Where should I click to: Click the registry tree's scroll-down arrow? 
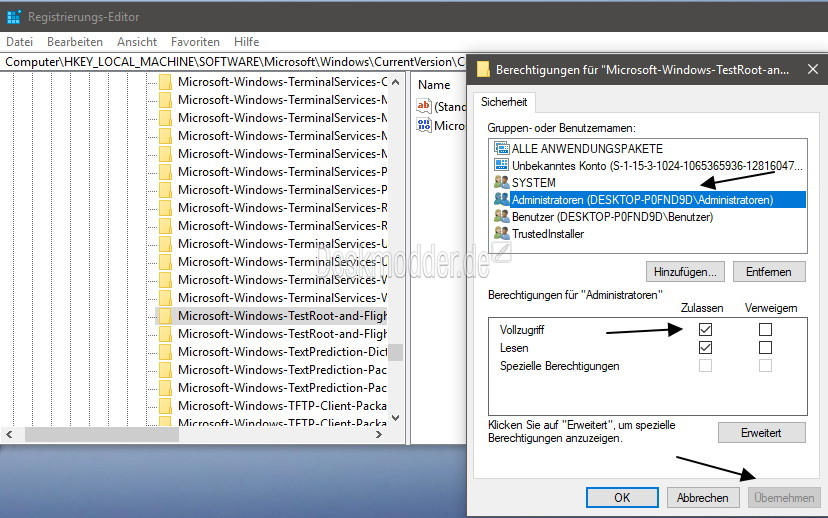pyautogui.click(x=396, y=418)
